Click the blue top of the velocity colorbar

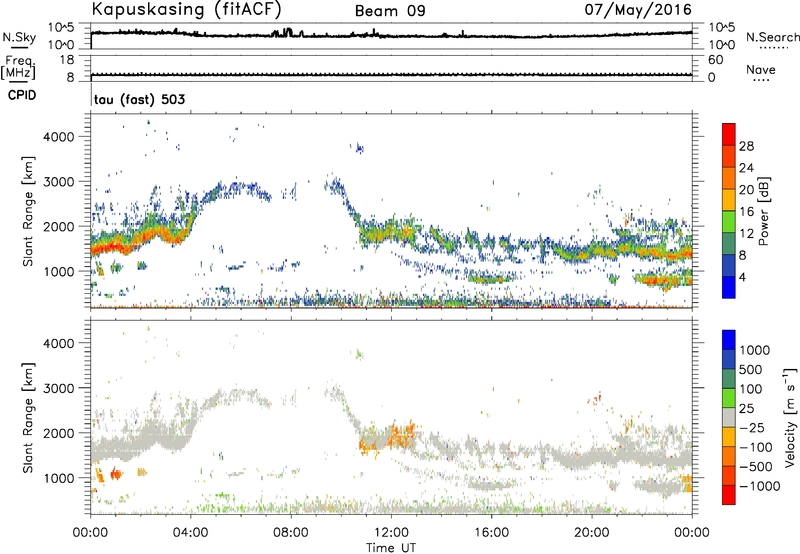729,340
